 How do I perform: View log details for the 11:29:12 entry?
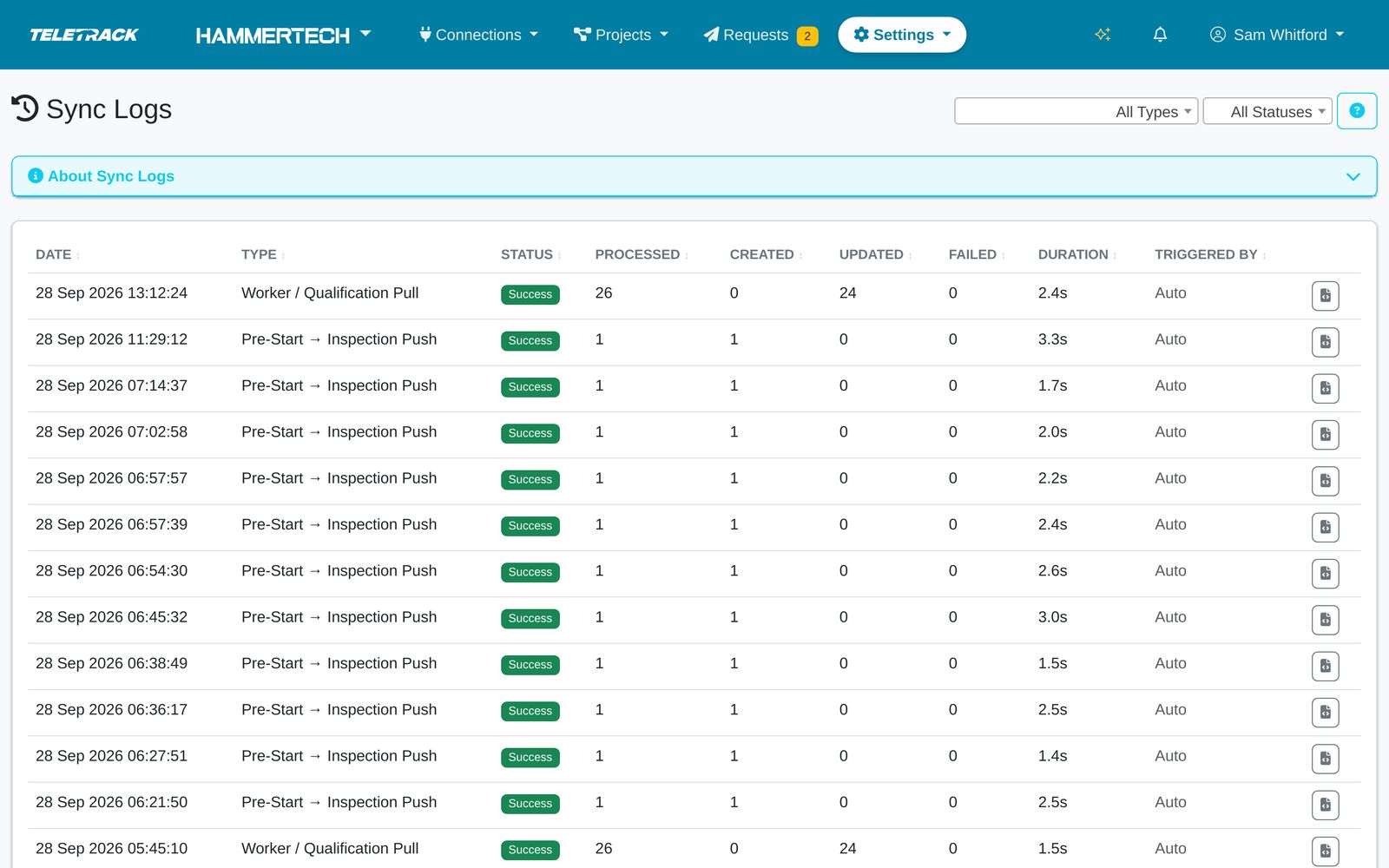pos(1325,342)
